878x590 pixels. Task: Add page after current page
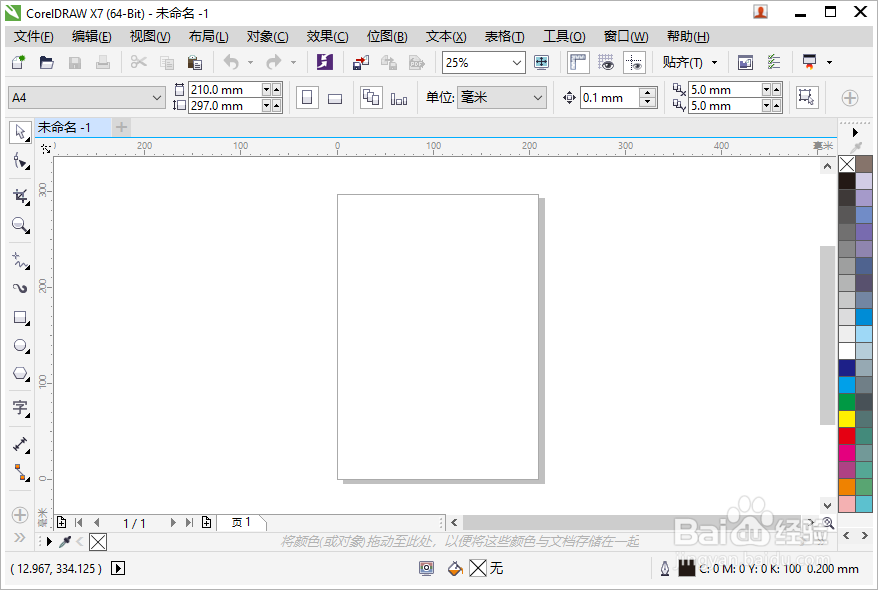click(x=207, y=522)
